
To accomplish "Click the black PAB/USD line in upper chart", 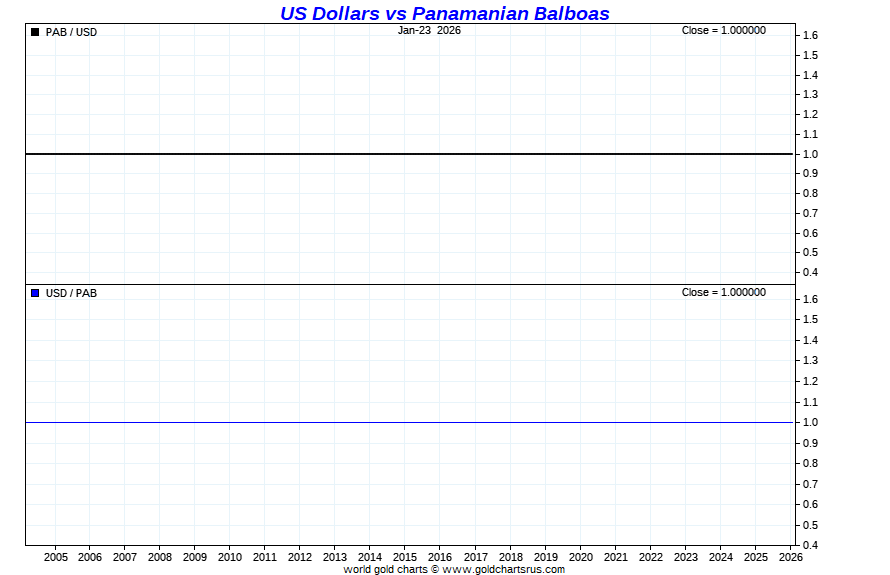I will coord(400,154).
